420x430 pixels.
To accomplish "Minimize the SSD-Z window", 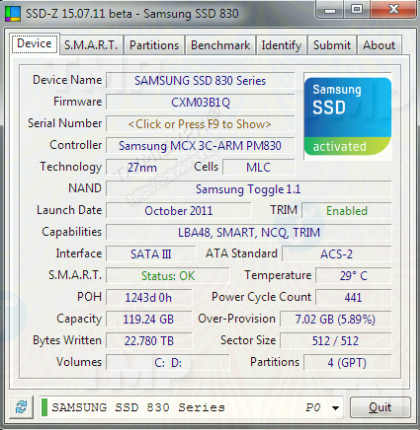I will (x=330, y=10).
